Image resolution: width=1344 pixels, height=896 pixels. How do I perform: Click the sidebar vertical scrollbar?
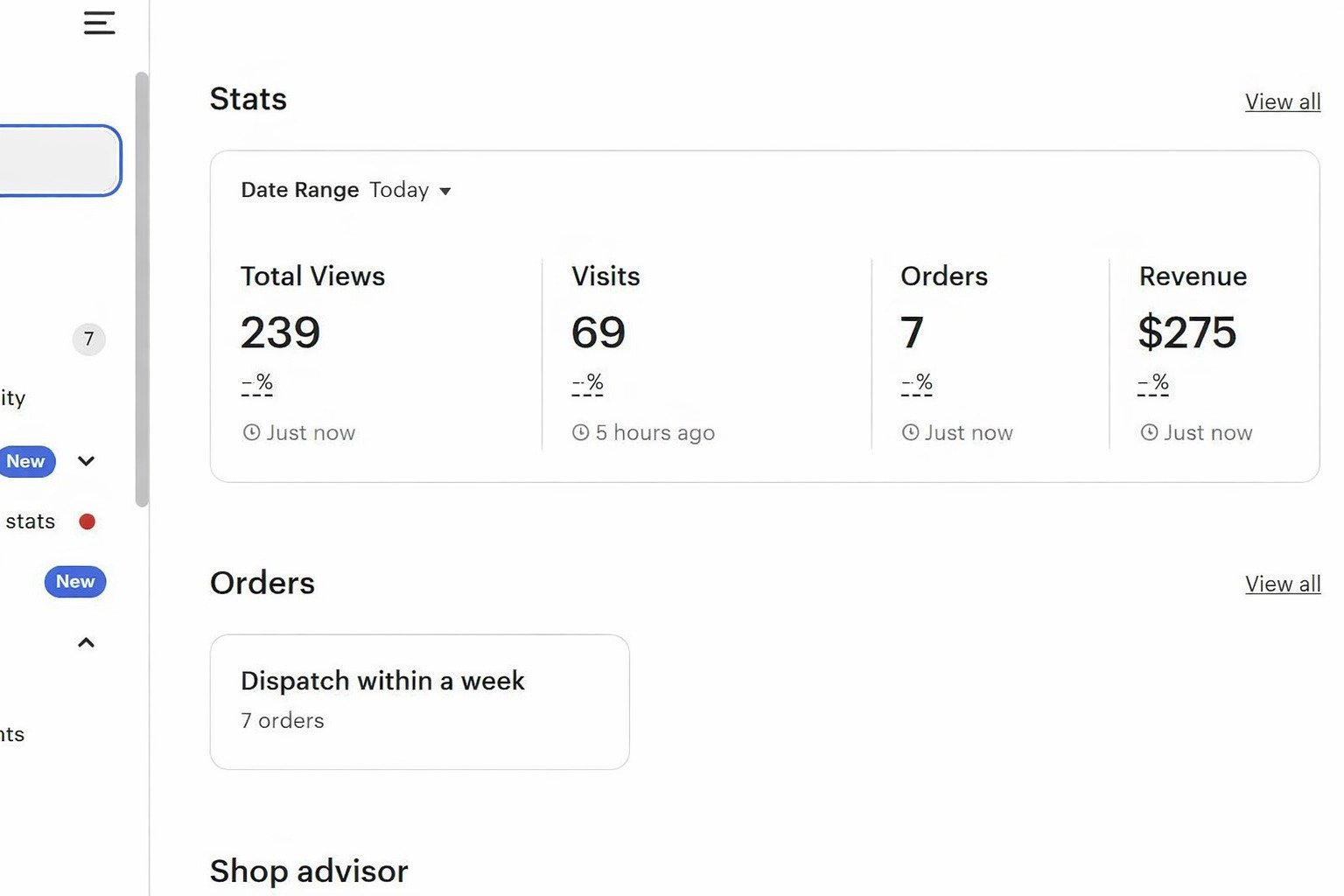point(142,289)
